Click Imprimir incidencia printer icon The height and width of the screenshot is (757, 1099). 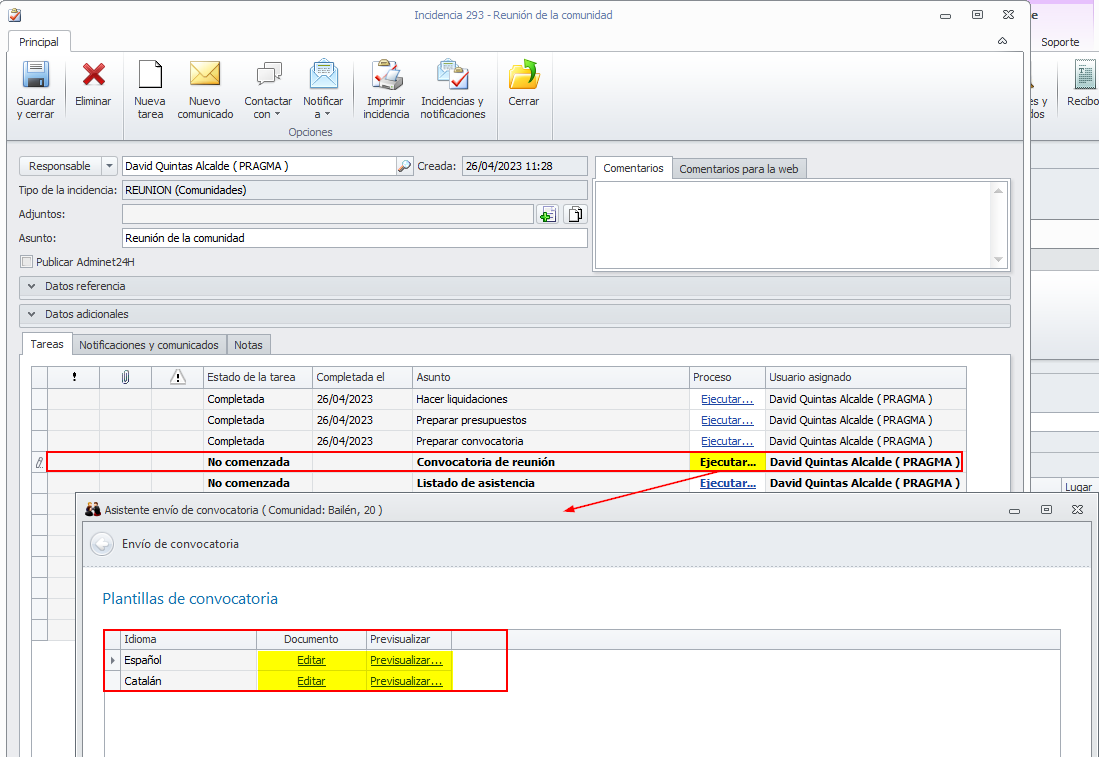tap(386, 76)
